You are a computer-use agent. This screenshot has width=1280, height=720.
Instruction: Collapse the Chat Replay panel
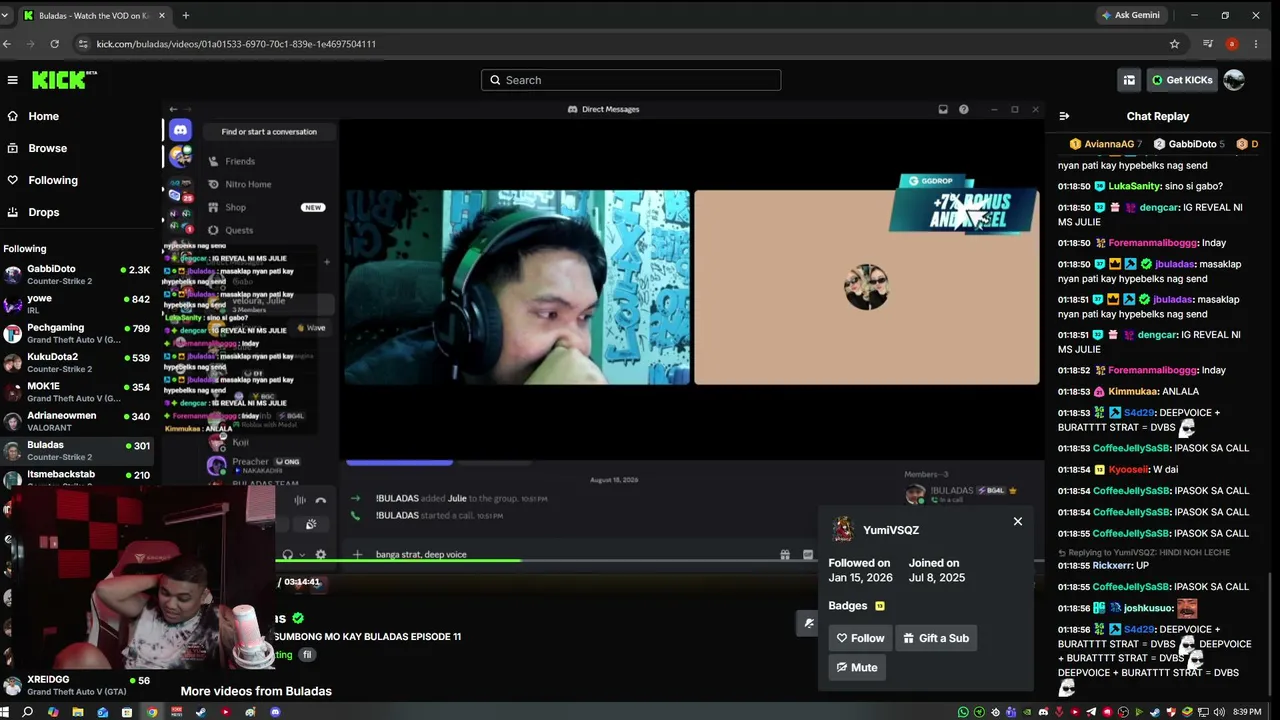tap(1064, 116)
